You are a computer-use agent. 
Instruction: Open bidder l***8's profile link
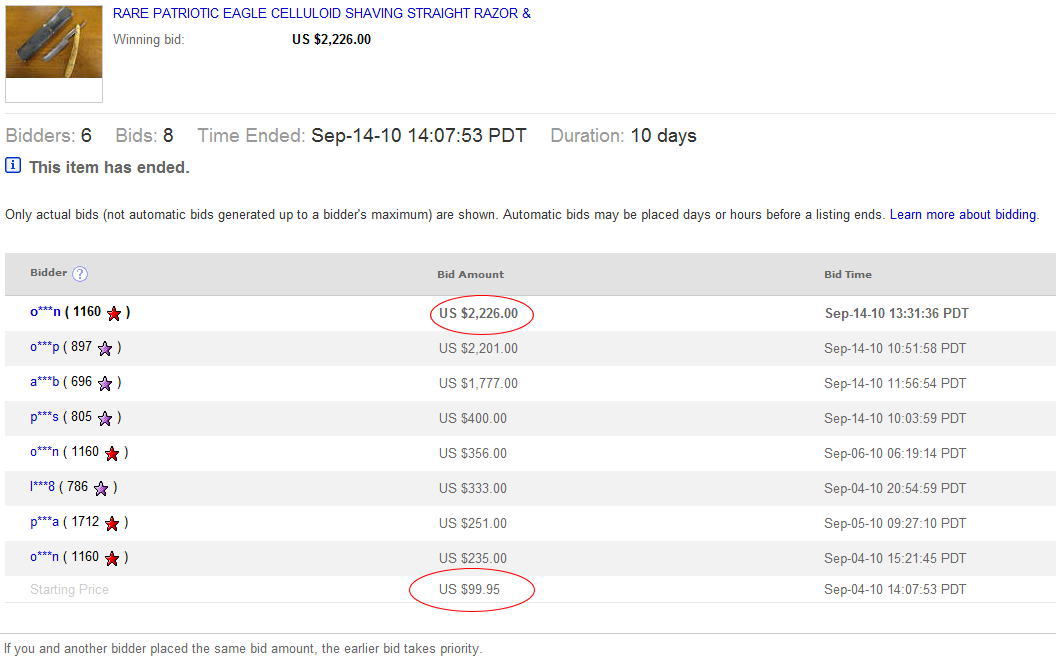pyautogui.click(x=43, y=487)
